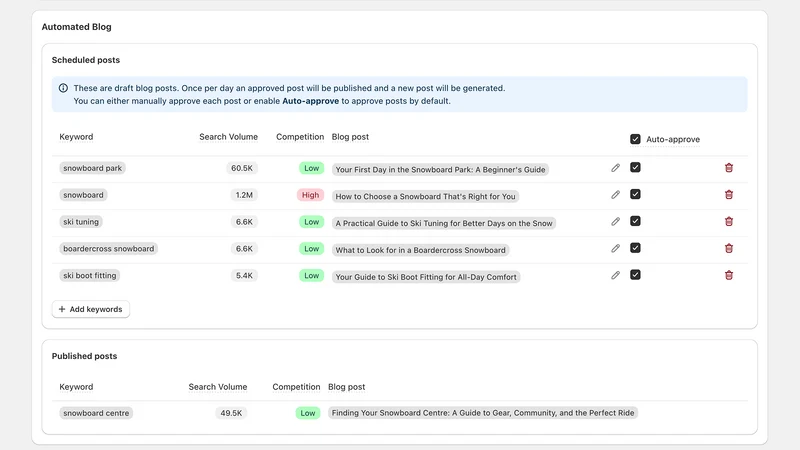This screenshot has height=450, width=800.
Task: Delete the 1.2M snowboard keyword row
Action: 729,195
